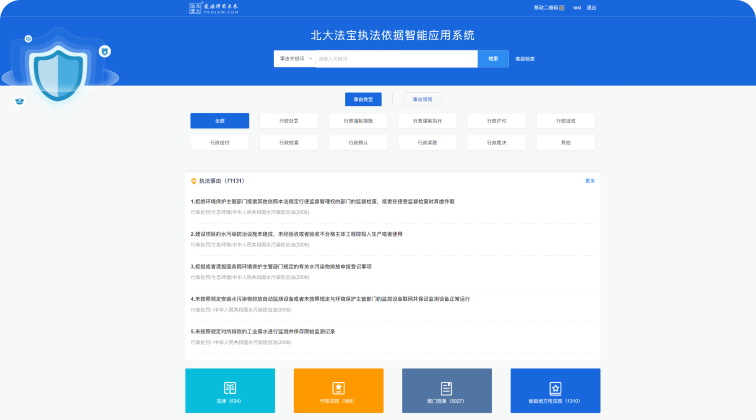Viewport: 756px width, 420px height.
Task: Open result 4 about automatic monitoring equipment
Action: (330, 299)
